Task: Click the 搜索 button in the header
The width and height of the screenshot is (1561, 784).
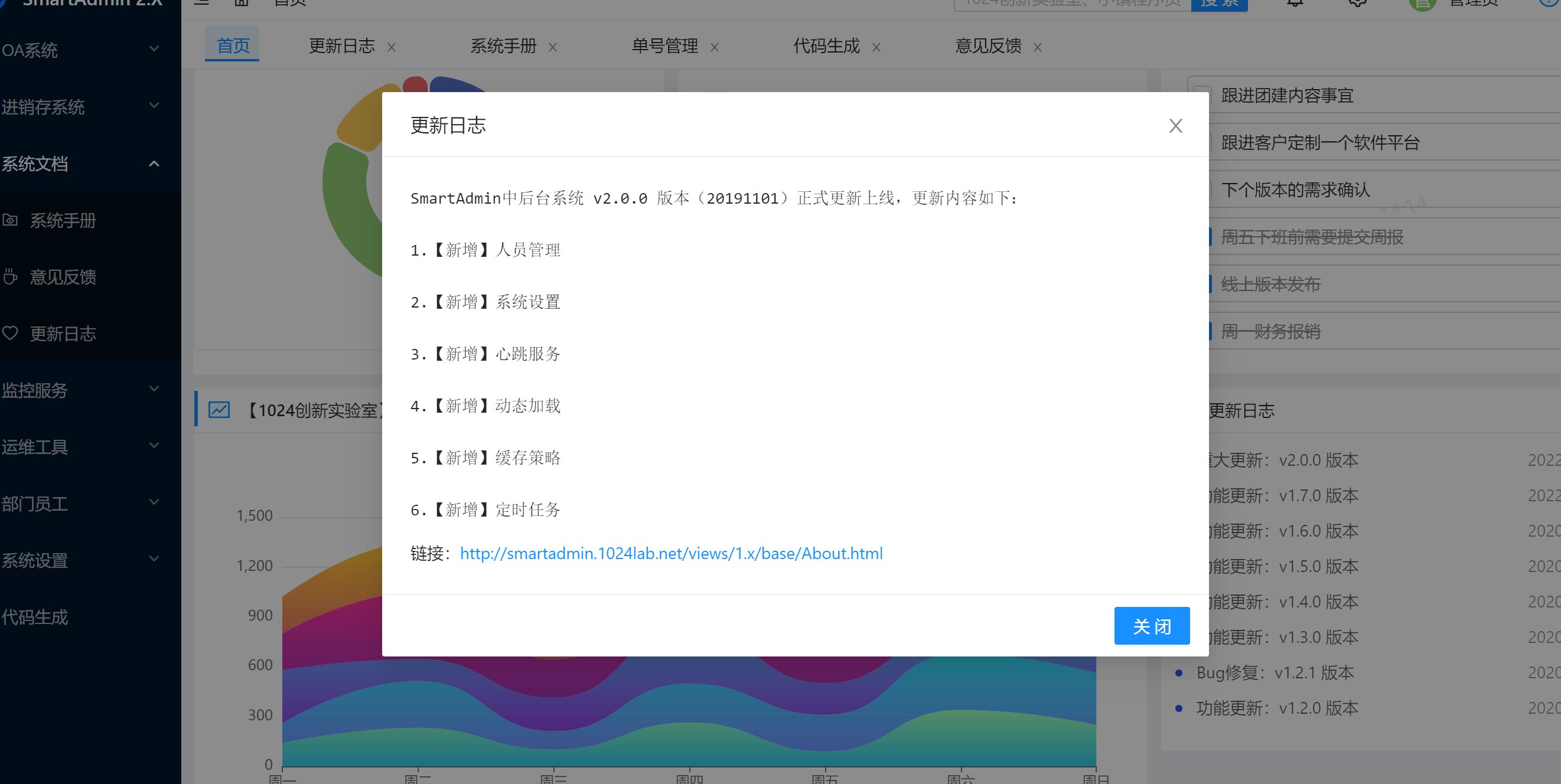Action: click(x=1218, y=4)
